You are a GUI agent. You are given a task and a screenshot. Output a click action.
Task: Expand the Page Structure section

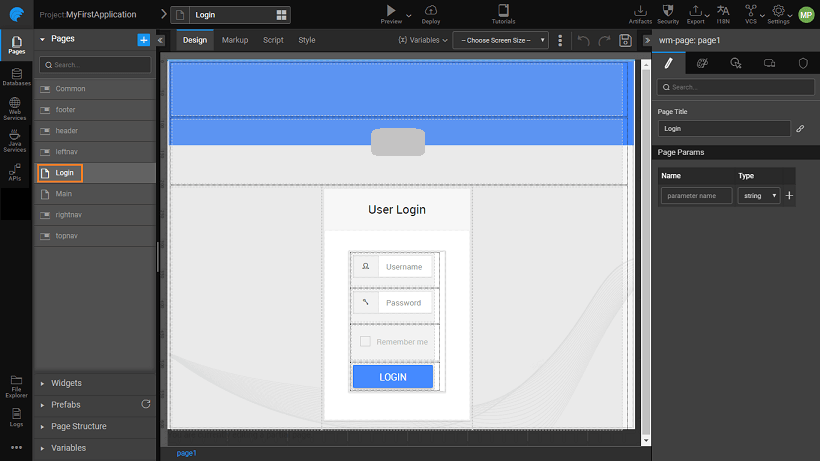click(x=78, y=426)
